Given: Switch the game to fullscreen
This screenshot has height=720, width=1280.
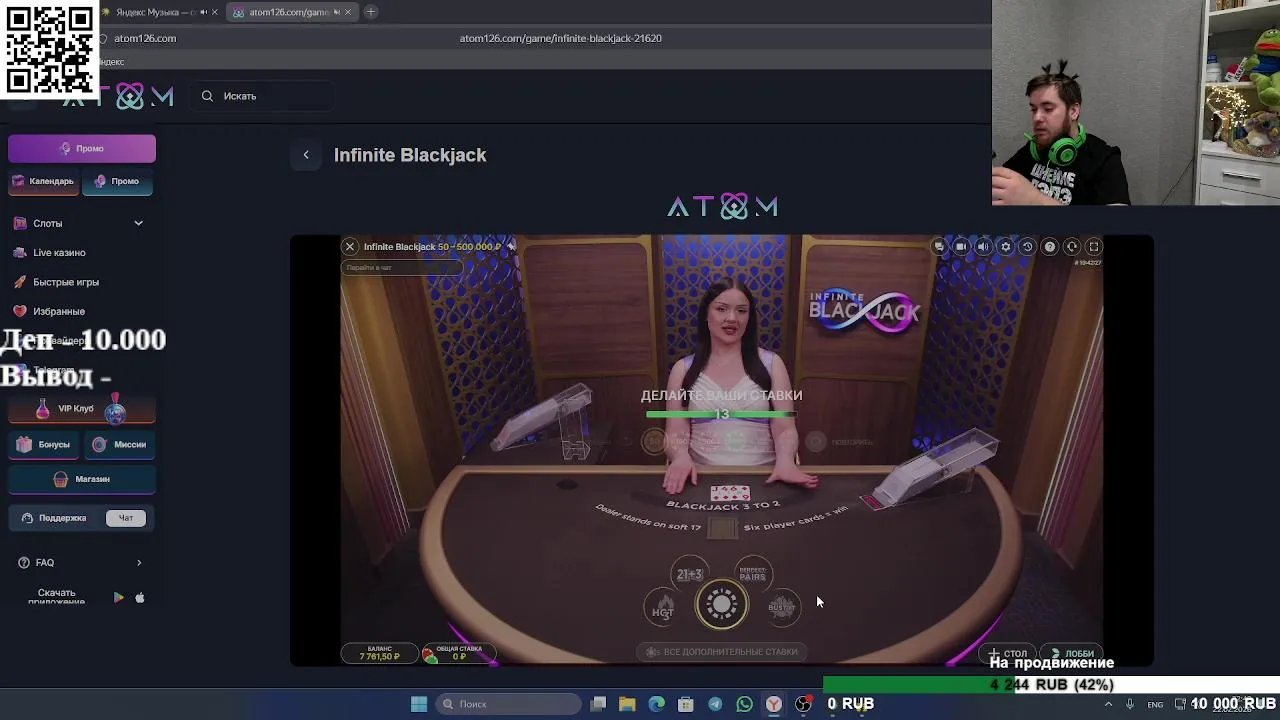Looking at the screenshot, I should point(1094,246).
